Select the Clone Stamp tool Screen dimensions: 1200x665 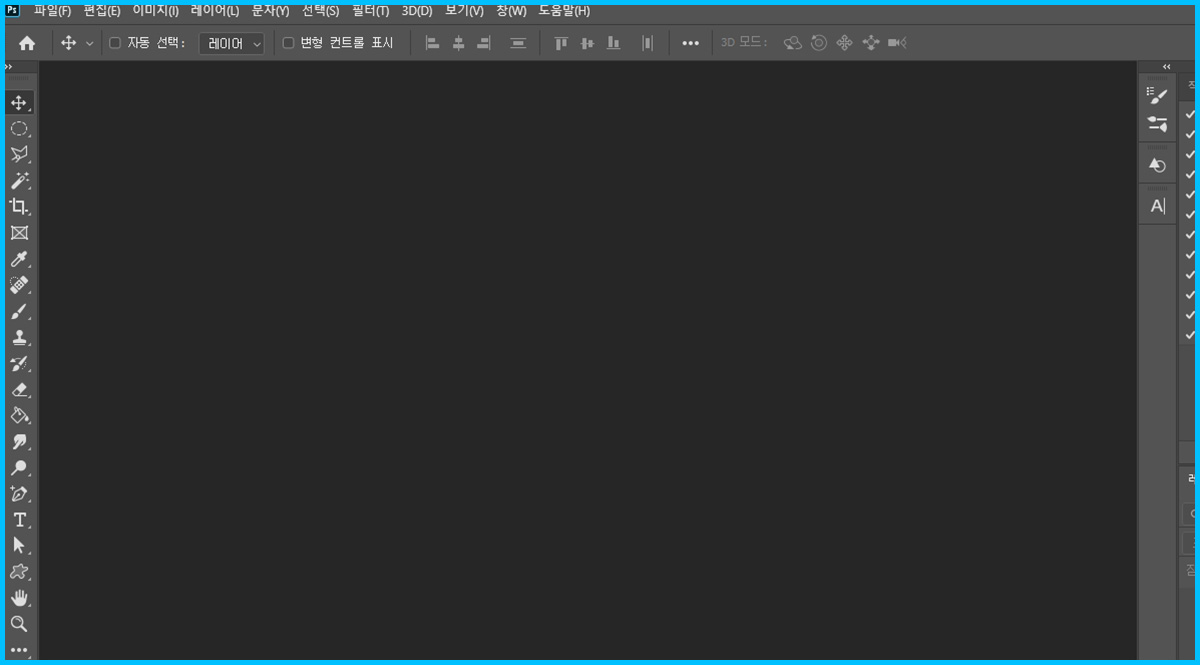pos(19,338)
